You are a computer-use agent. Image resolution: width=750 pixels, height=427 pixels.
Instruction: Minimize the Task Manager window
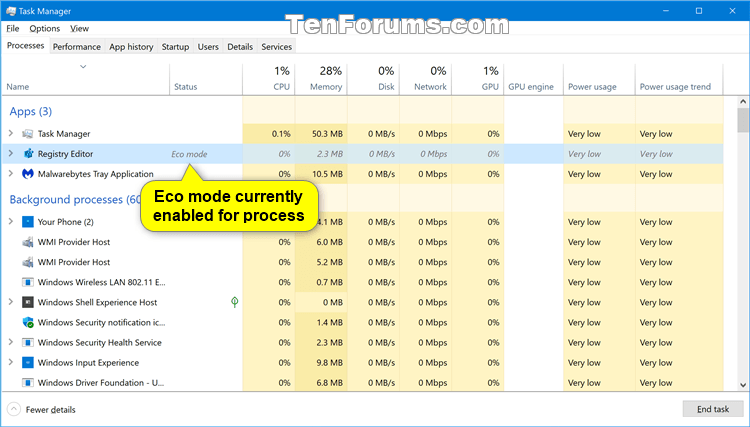pos(666,11)
